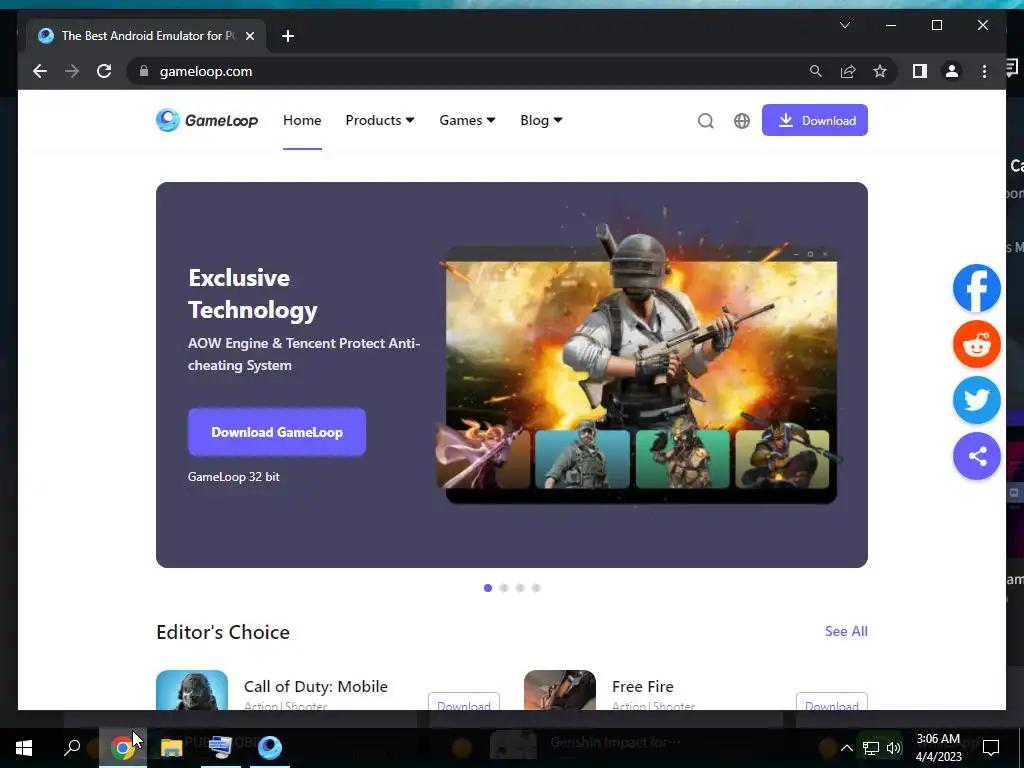The image size is (1024, 768).
Task: Open the Windows Start menu
Action: (x=24, y=748)
